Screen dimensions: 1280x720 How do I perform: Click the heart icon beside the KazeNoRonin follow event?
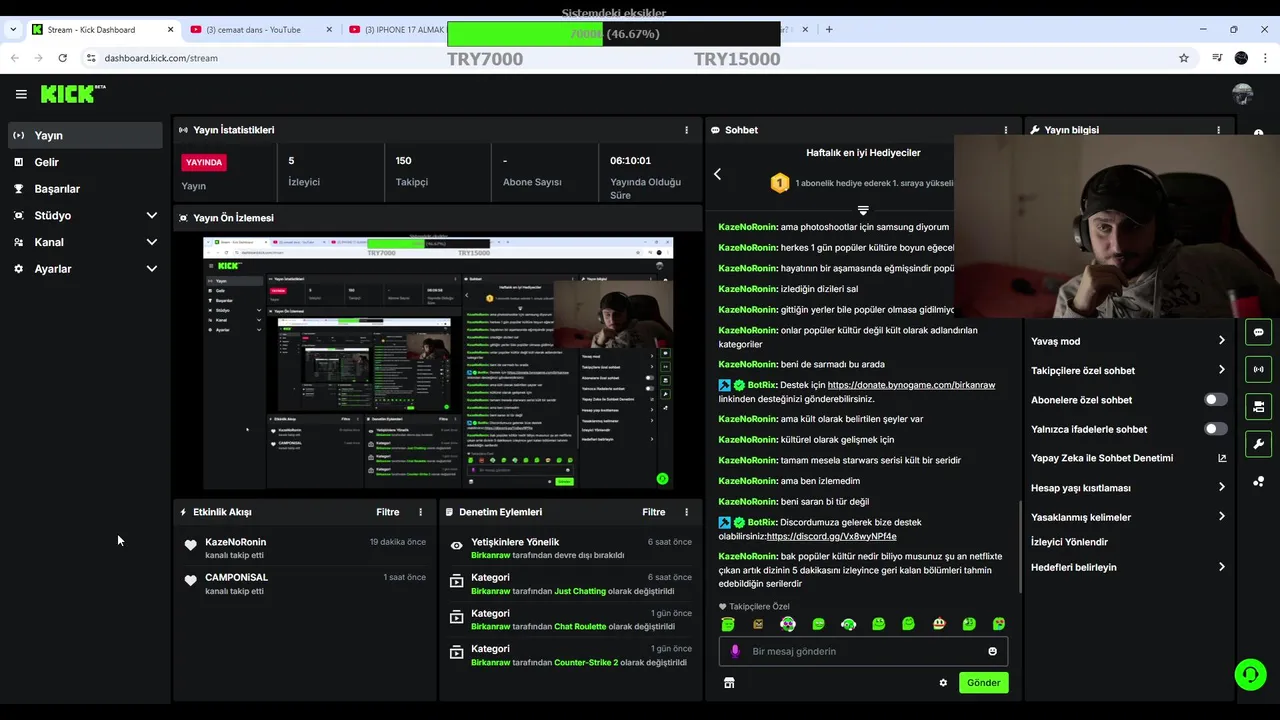pos(191,545)
